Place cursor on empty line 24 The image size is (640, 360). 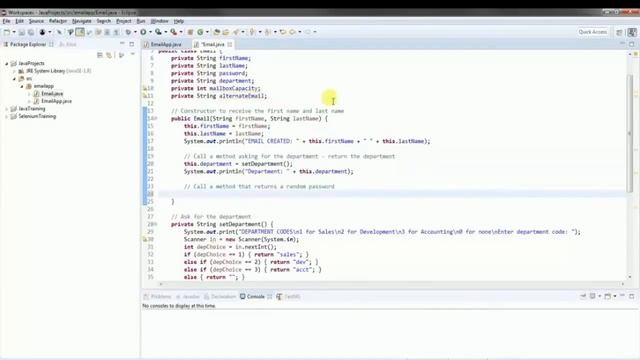pos(392,194)
